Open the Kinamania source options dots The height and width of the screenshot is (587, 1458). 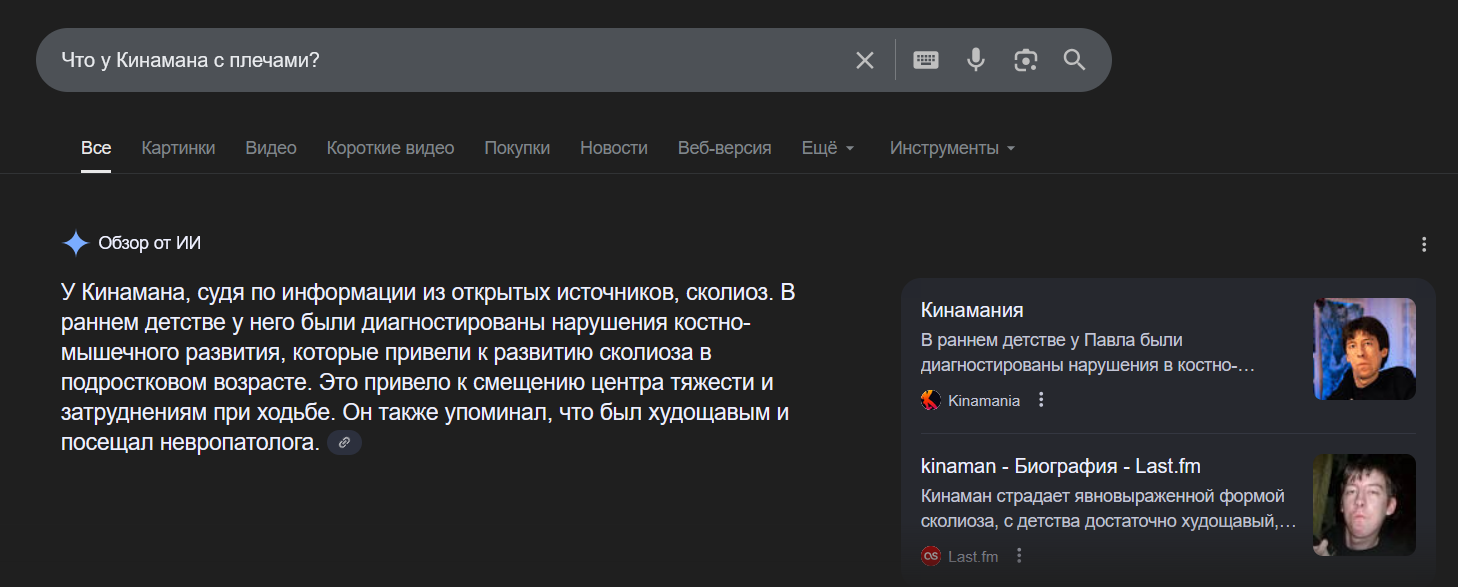[1041, 400]
